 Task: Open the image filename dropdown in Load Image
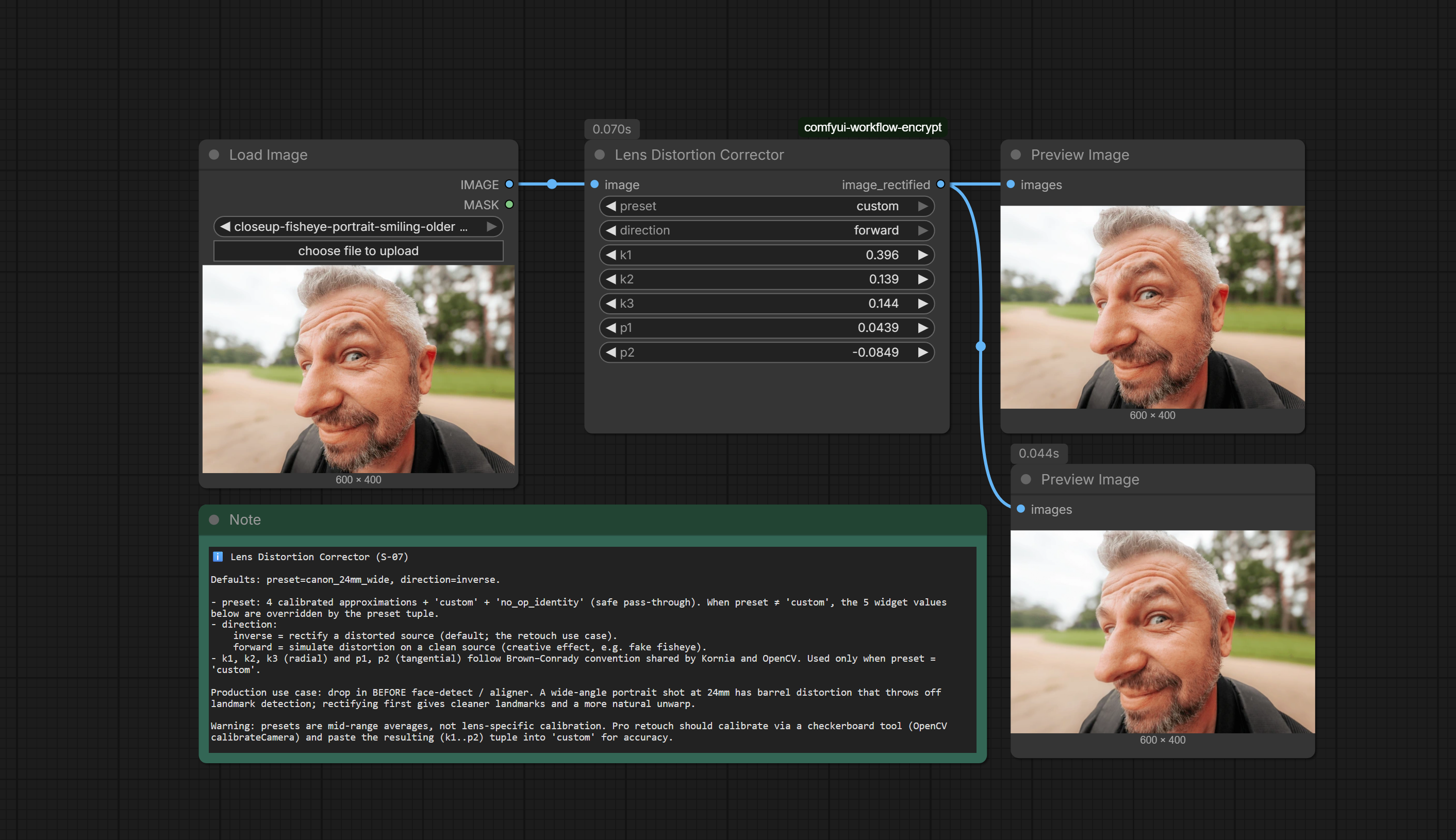click(x=358, y=227)
